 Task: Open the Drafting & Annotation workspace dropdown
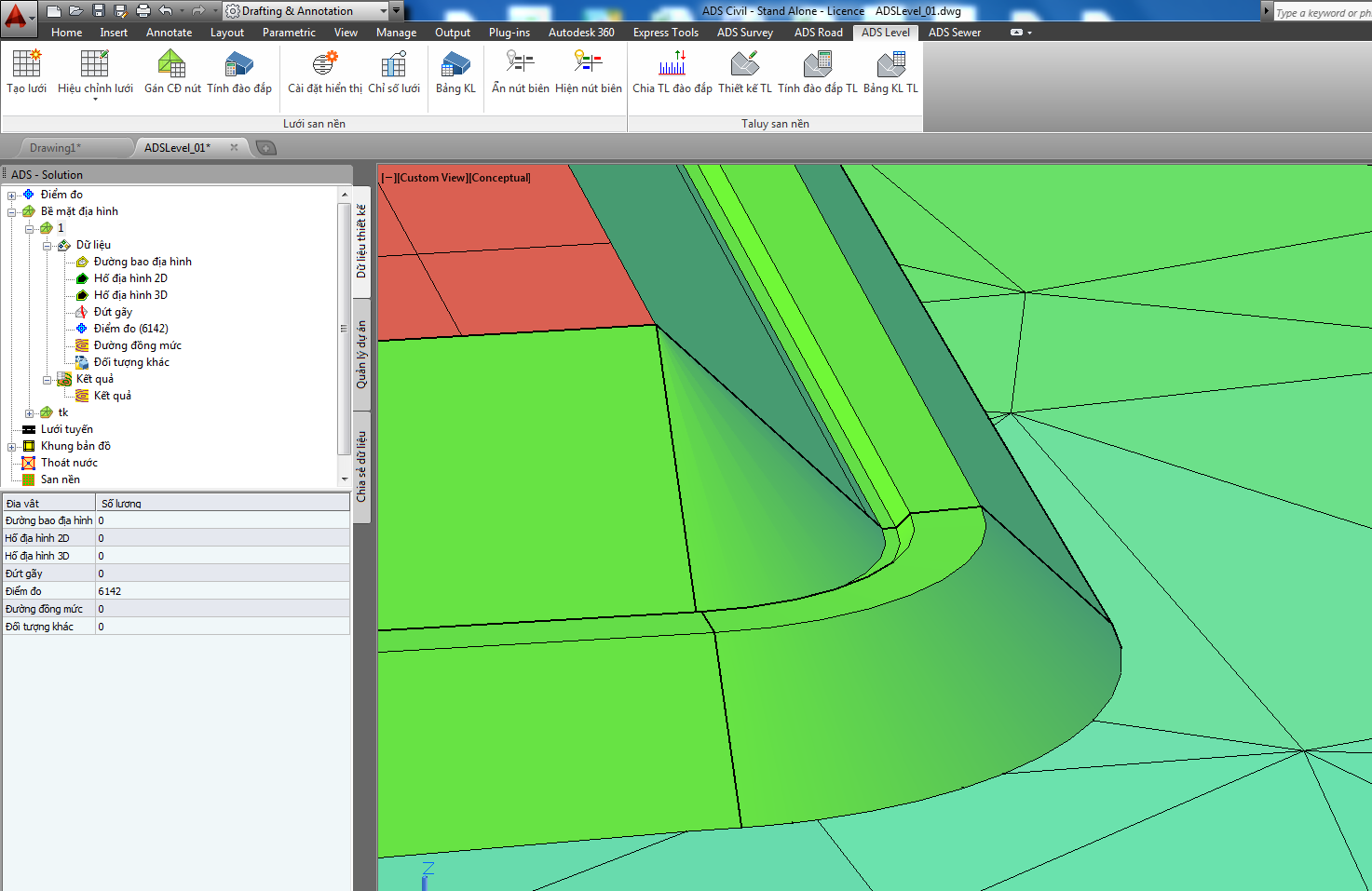383,11
